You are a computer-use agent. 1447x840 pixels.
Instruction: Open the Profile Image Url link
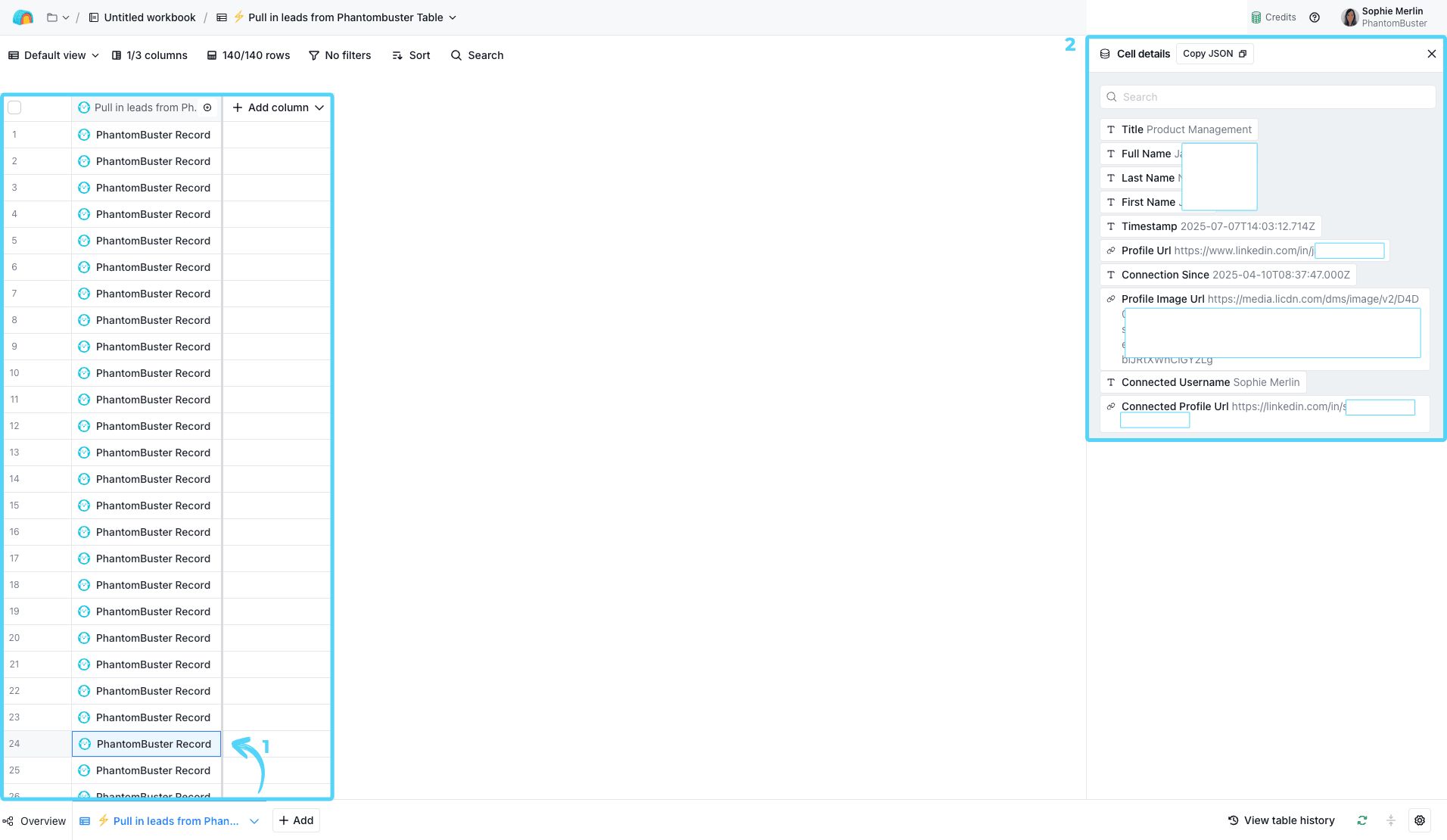[1265, 328]
